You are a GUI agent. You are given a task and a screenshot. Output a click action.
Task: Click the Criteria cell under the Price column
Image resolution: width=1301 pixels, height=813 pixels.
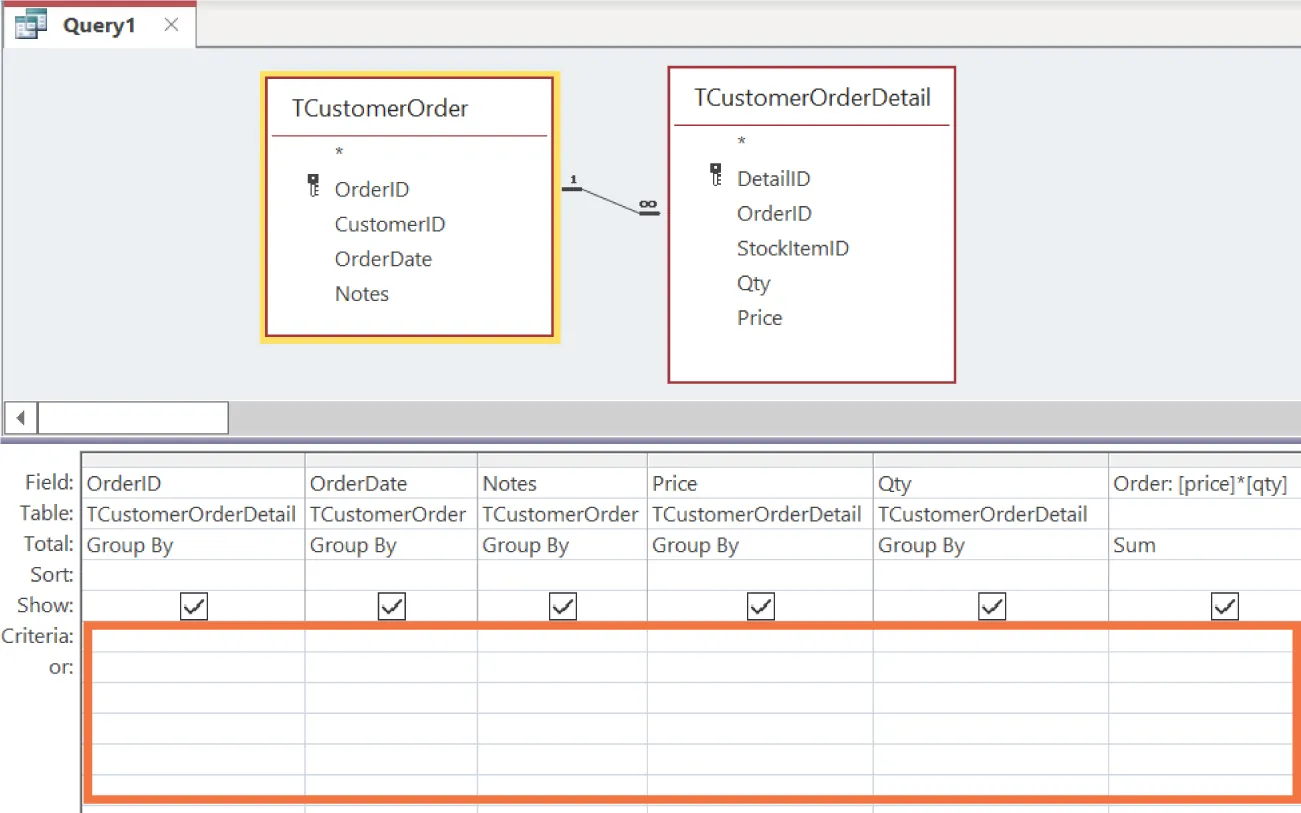click(760, 636)
